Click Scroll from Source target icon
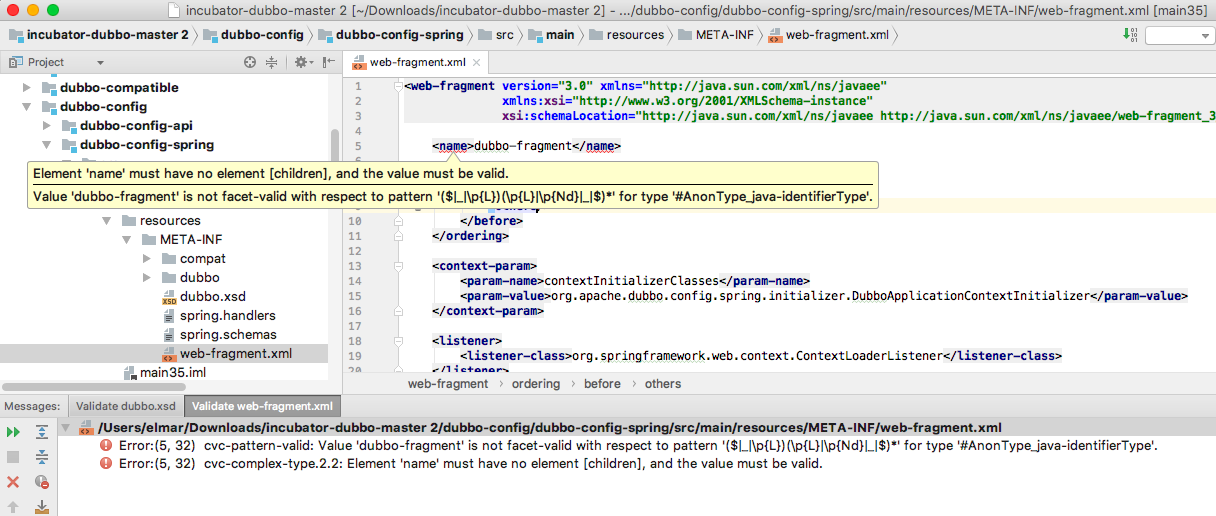Screen dimensions: 1216x516 (x=250, y=62)
